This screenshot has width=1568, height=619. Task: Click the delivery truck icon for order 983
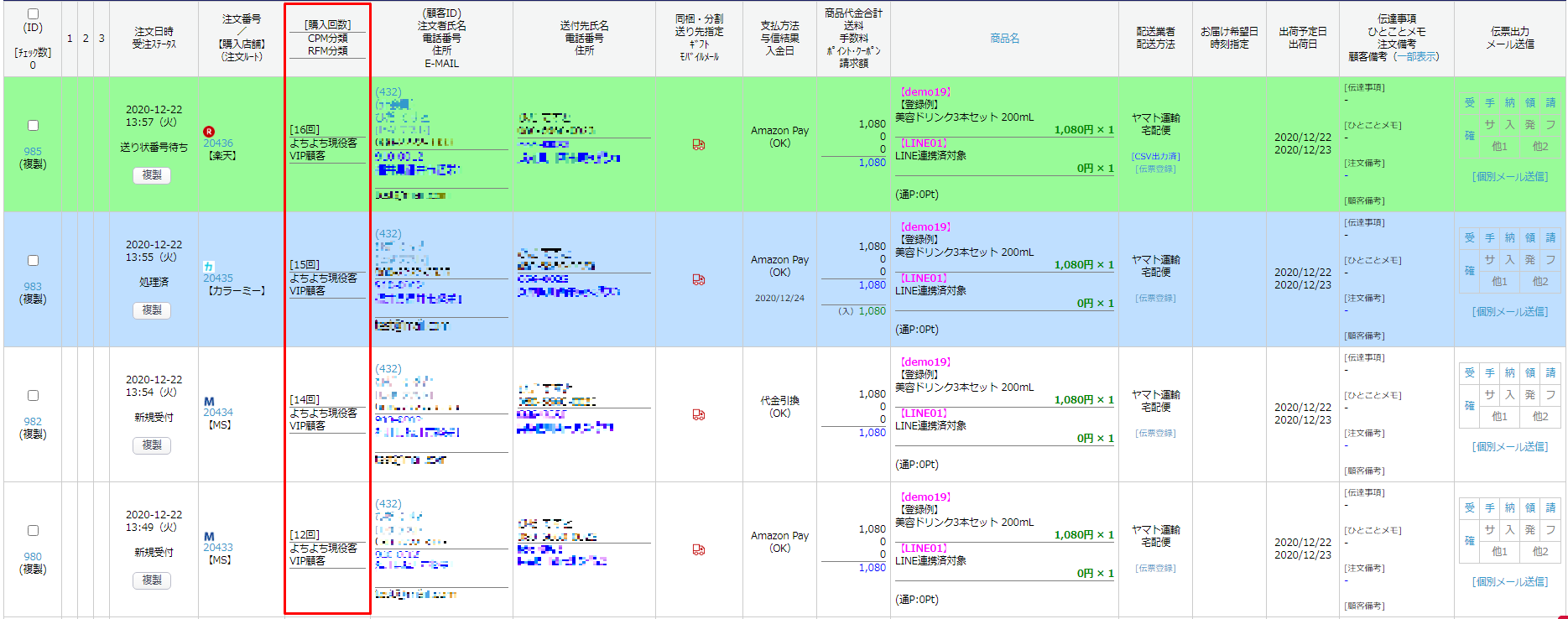coord(698,279)
